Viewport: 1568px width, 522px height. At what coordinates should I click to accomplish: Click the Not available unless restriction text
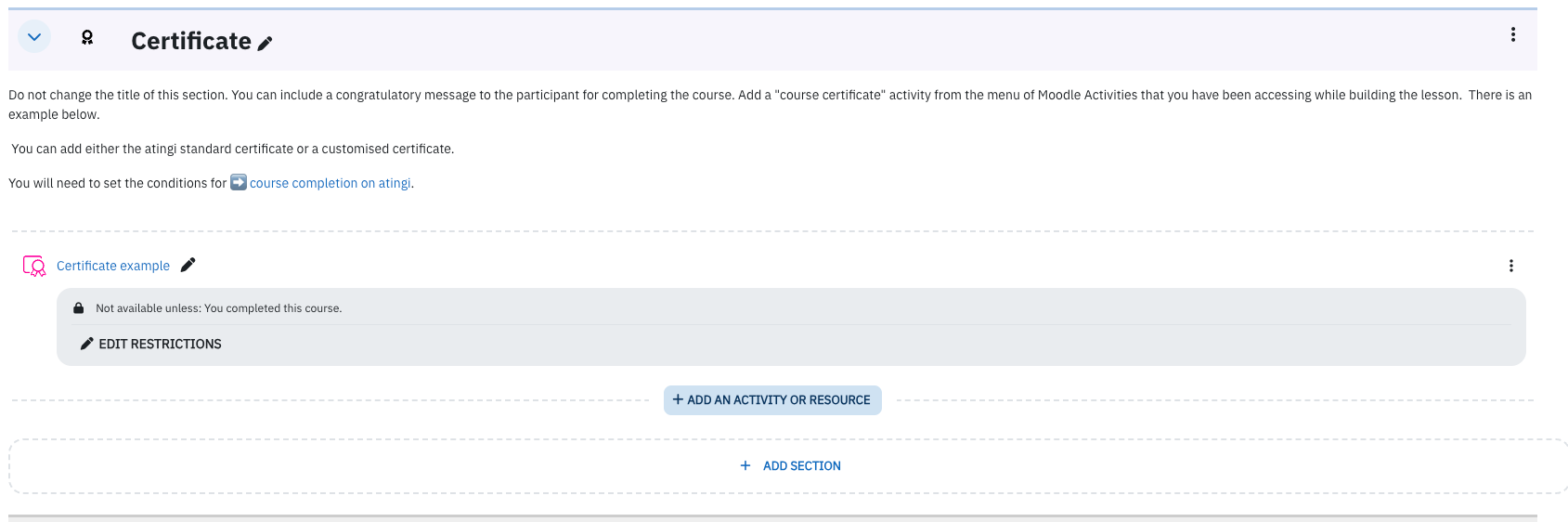[x=219, y=308]
